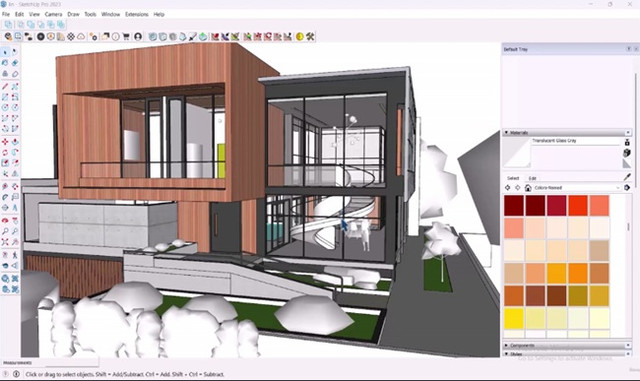Viewport: 640px width, 381px height.
Task: Click the Zoom Extents tool
Action: click(5, 242)
